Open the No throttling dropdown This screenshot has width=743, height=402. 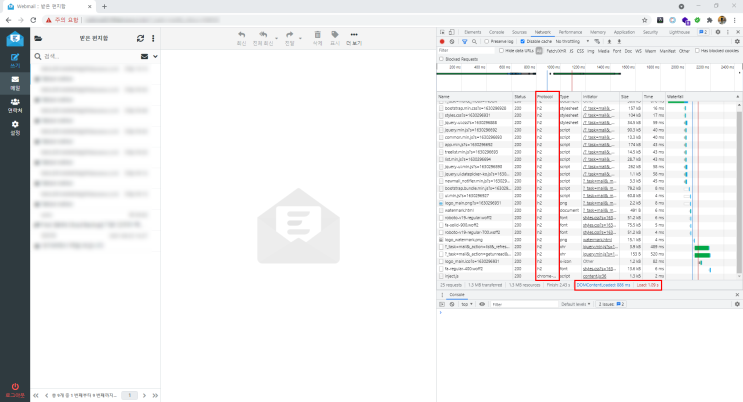point(572,42)
